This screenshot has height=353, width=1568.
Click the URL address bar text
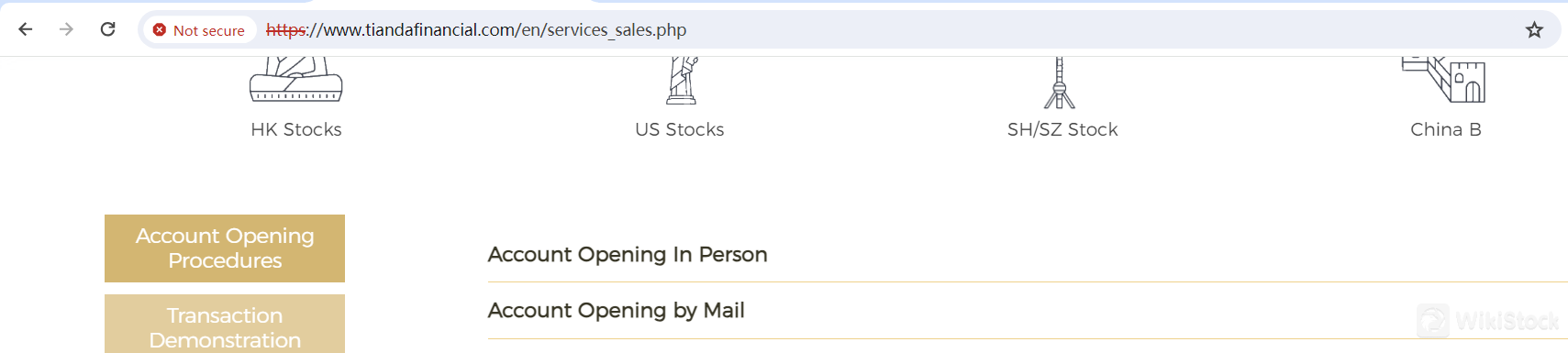tap(476, 30)
